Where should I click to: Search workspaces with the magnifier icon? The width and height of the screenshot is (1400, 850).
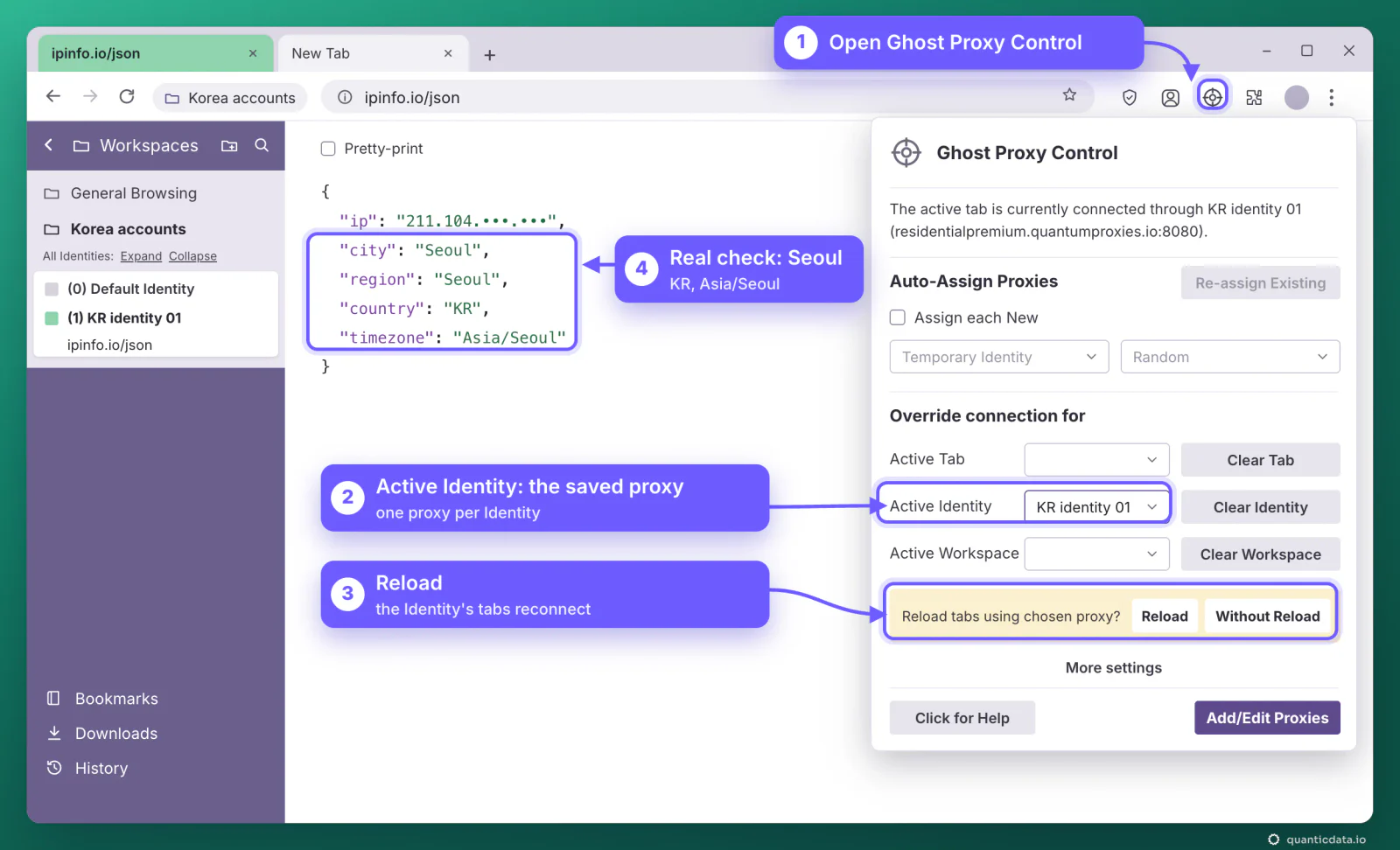point(262,145)
